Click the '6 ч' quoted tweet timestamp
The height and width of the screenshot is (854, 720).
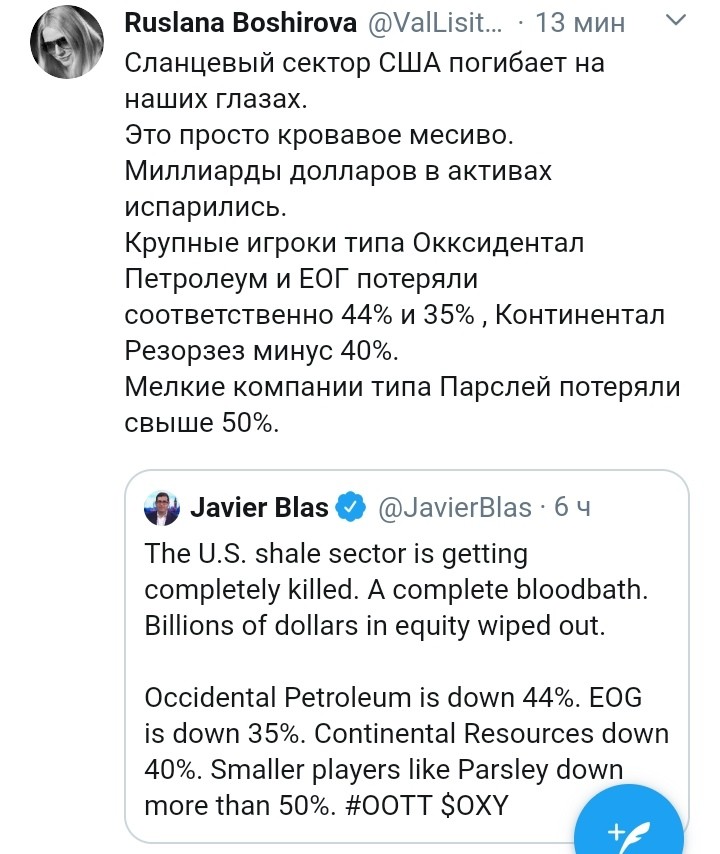click(x=572, y=508)
